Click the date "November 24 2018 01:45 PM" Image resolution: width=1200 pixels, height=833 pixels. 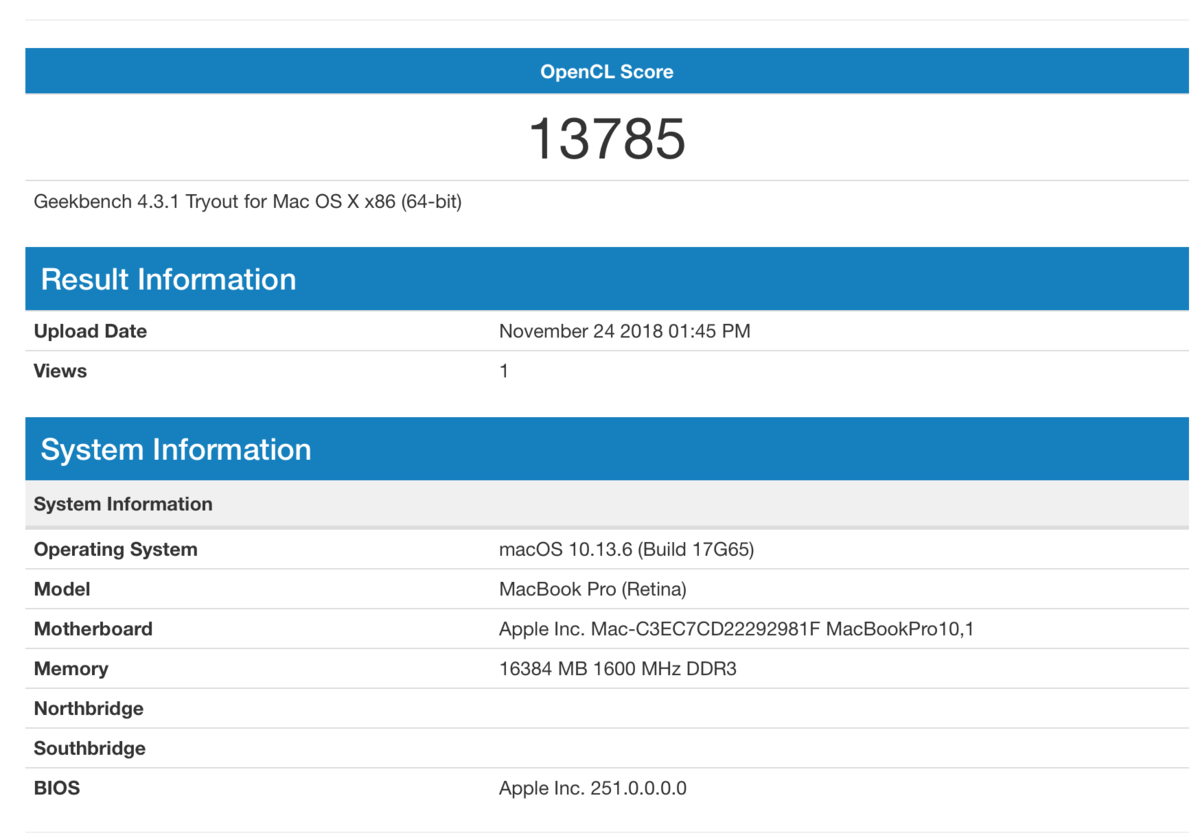[624, 331]
